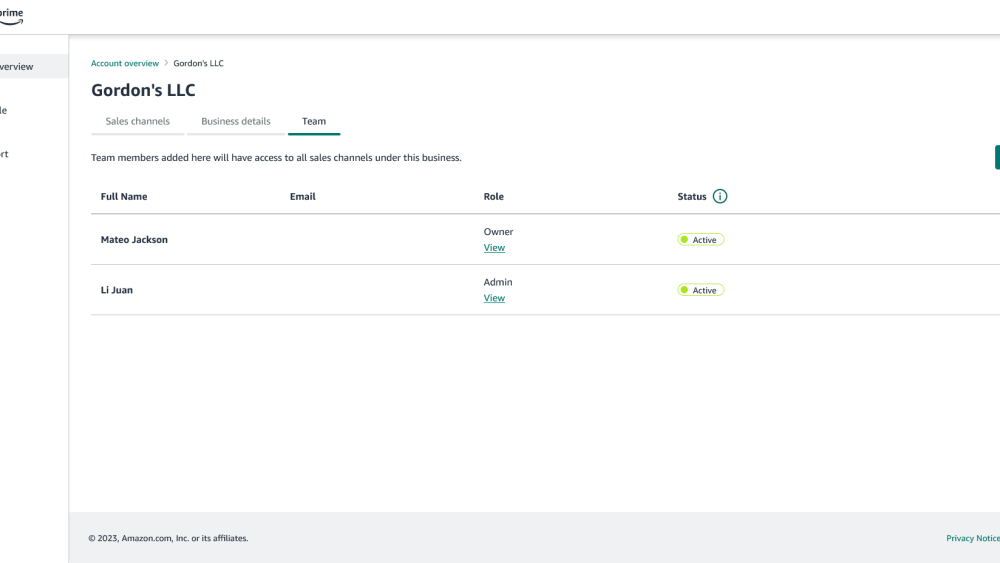Click the Active status badge for Mateo Jackson
The image size is (1000, 563).
tap(700, 240)
